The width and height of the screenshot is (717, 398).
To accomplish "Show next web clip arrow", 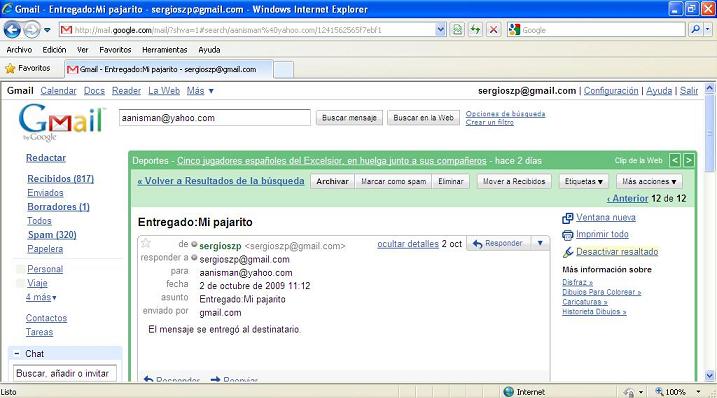I will click(689, 161).
